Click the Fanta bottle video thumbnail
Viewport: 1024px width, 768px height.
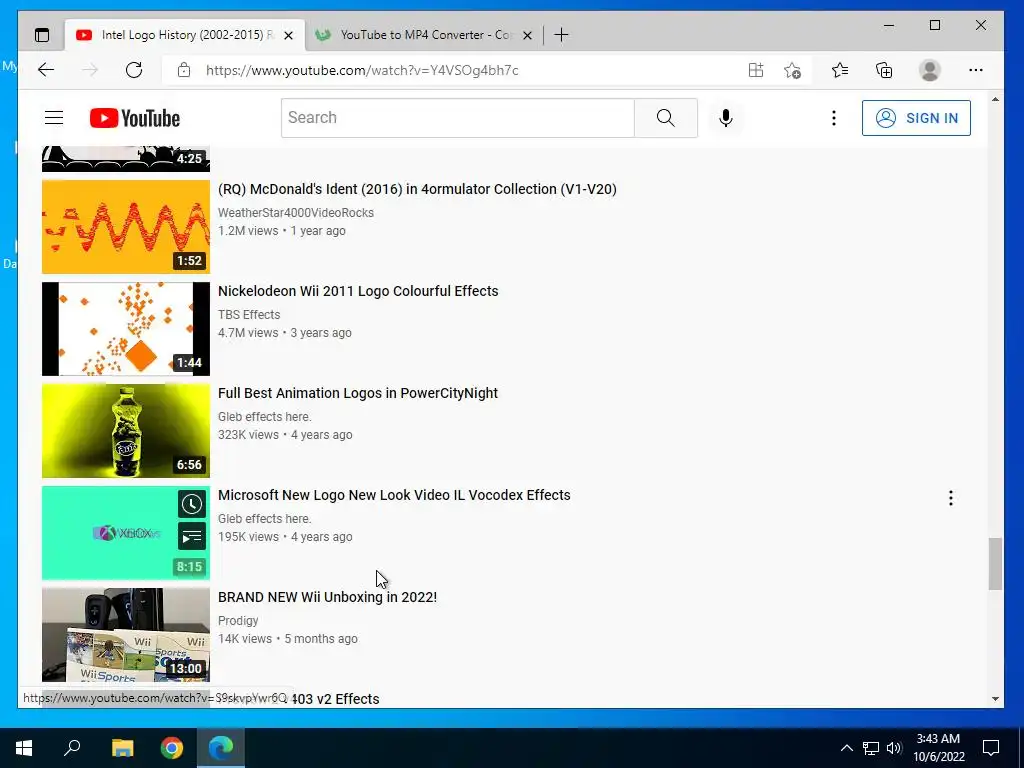[x=126, y=430]
